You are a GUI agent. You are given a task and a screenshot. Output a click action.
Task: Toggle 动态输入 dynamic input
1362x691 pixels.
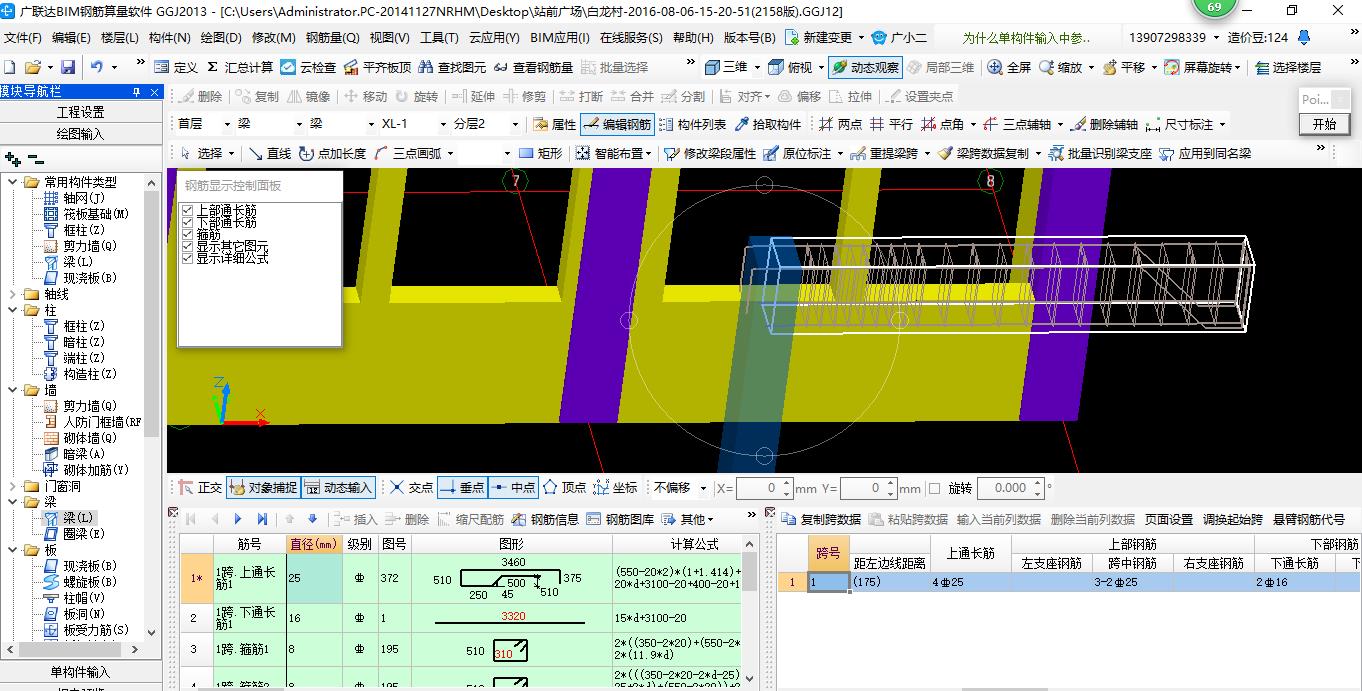[338, 488]
